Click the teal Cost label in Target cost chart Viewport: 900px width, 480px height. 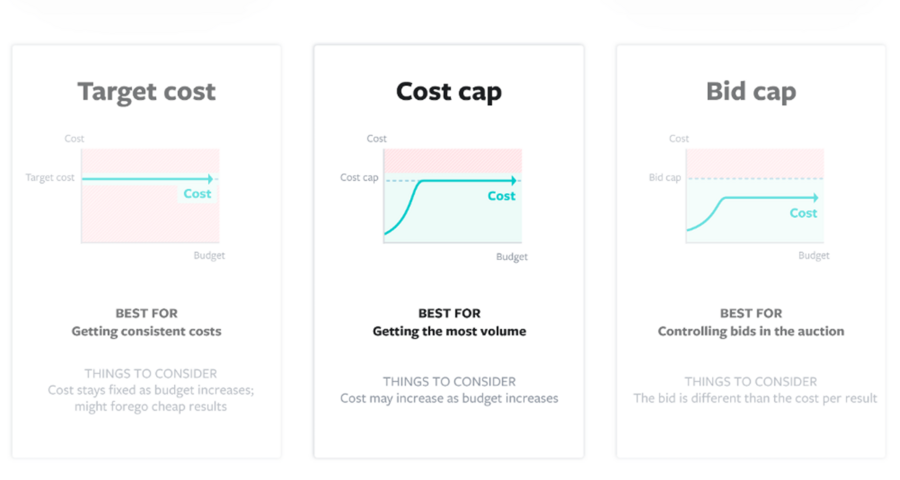point(197,194)
